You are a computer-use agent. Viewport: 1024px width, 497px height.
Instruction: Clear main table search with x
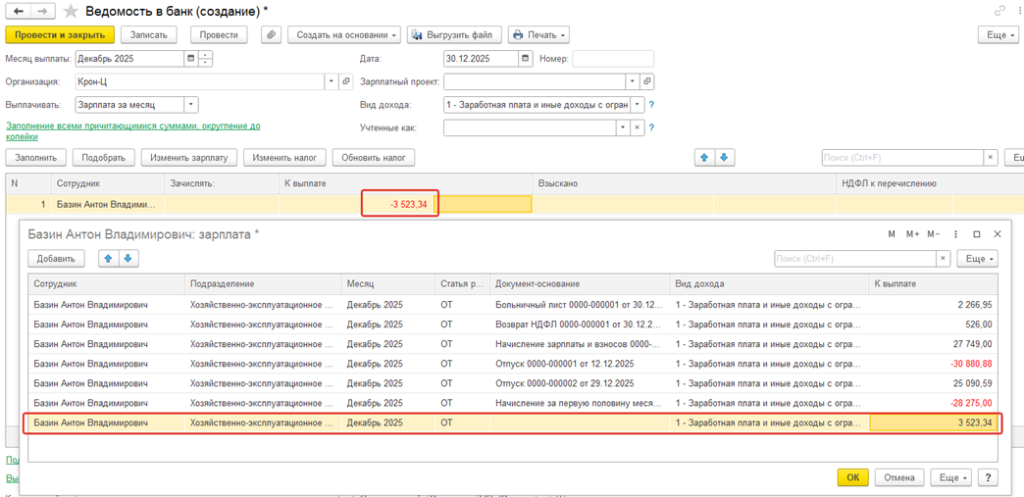coord(991,157)
